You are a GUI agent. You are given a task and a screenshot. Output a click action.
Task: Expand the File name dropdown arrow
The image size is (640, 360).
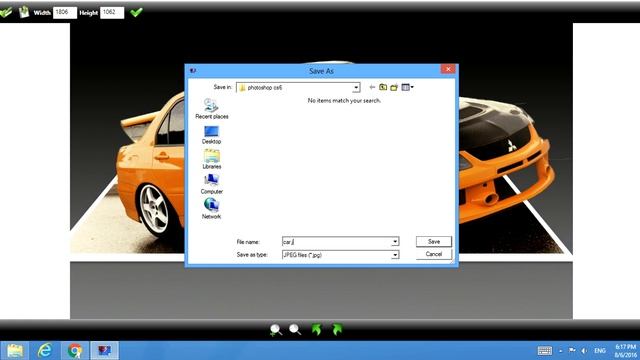395,242
